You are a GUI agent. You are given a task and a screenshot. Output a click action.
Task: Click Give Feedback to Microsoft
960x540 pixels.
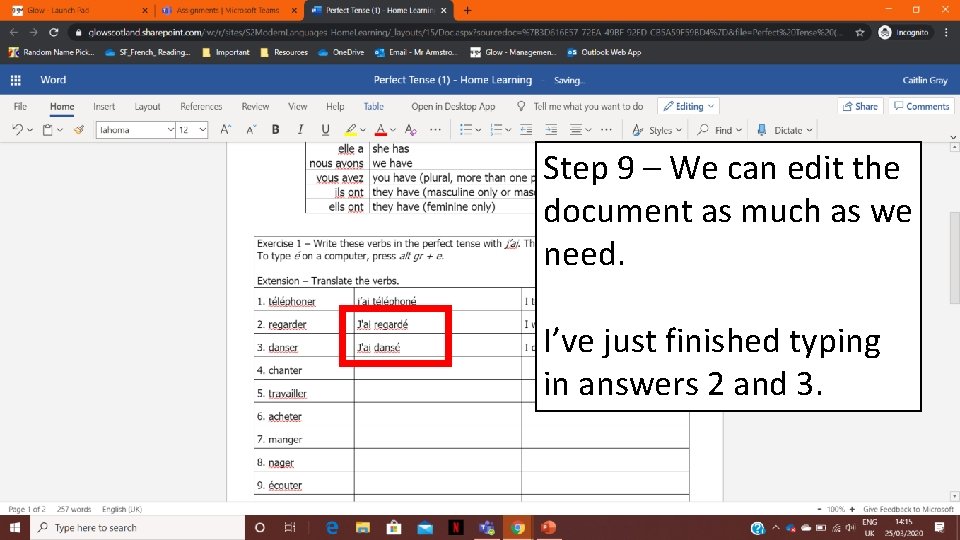tap(908, 509)
